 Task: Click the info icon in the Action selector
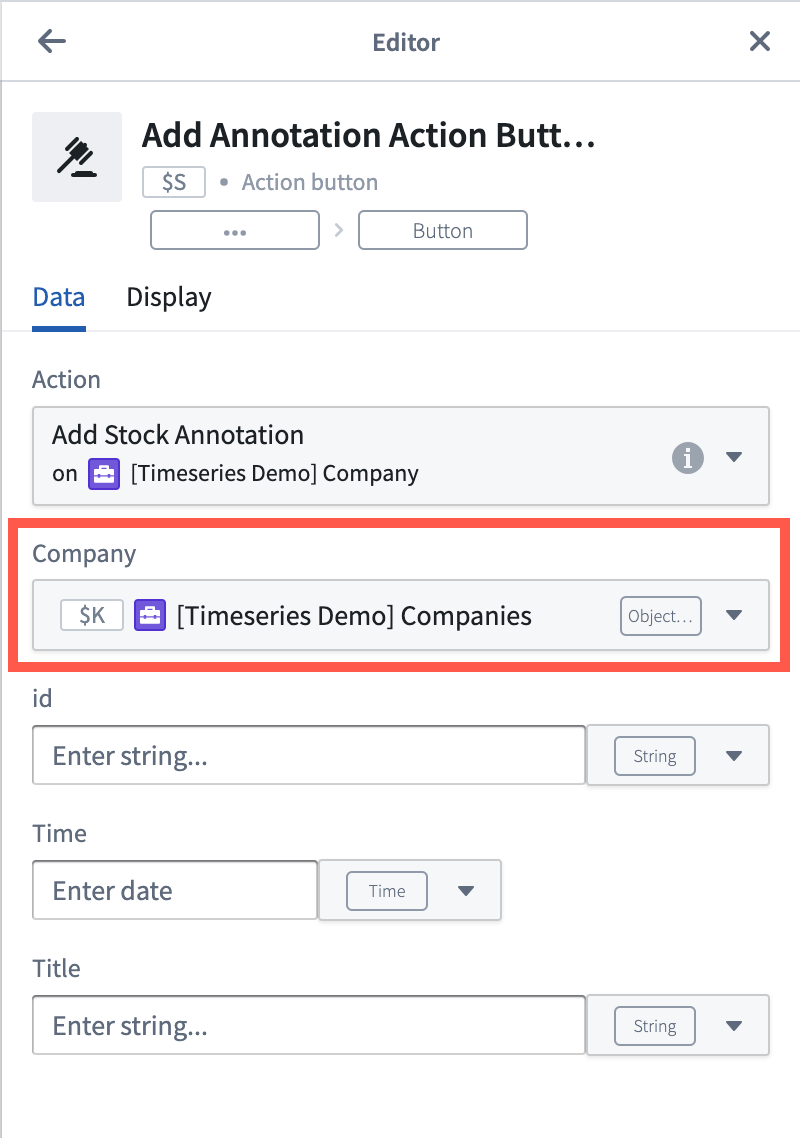pos(687,457)
